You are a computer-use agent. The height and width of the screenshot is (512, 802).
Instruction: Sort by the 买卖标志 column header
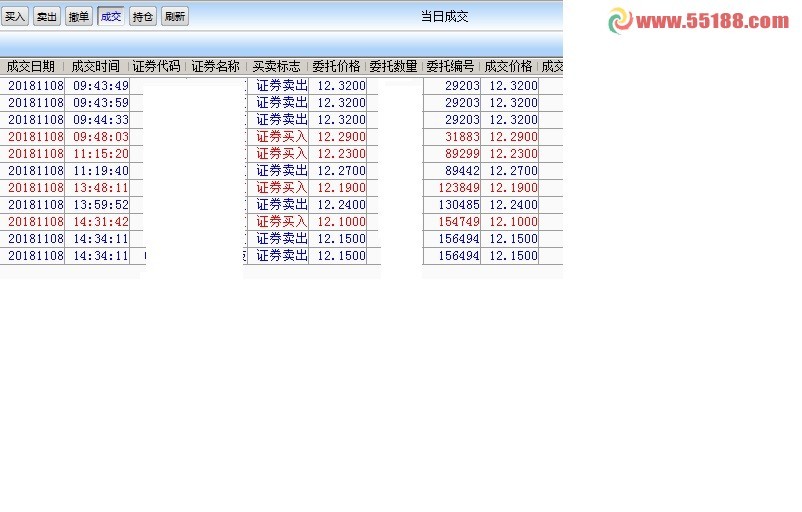click(276, 67)
